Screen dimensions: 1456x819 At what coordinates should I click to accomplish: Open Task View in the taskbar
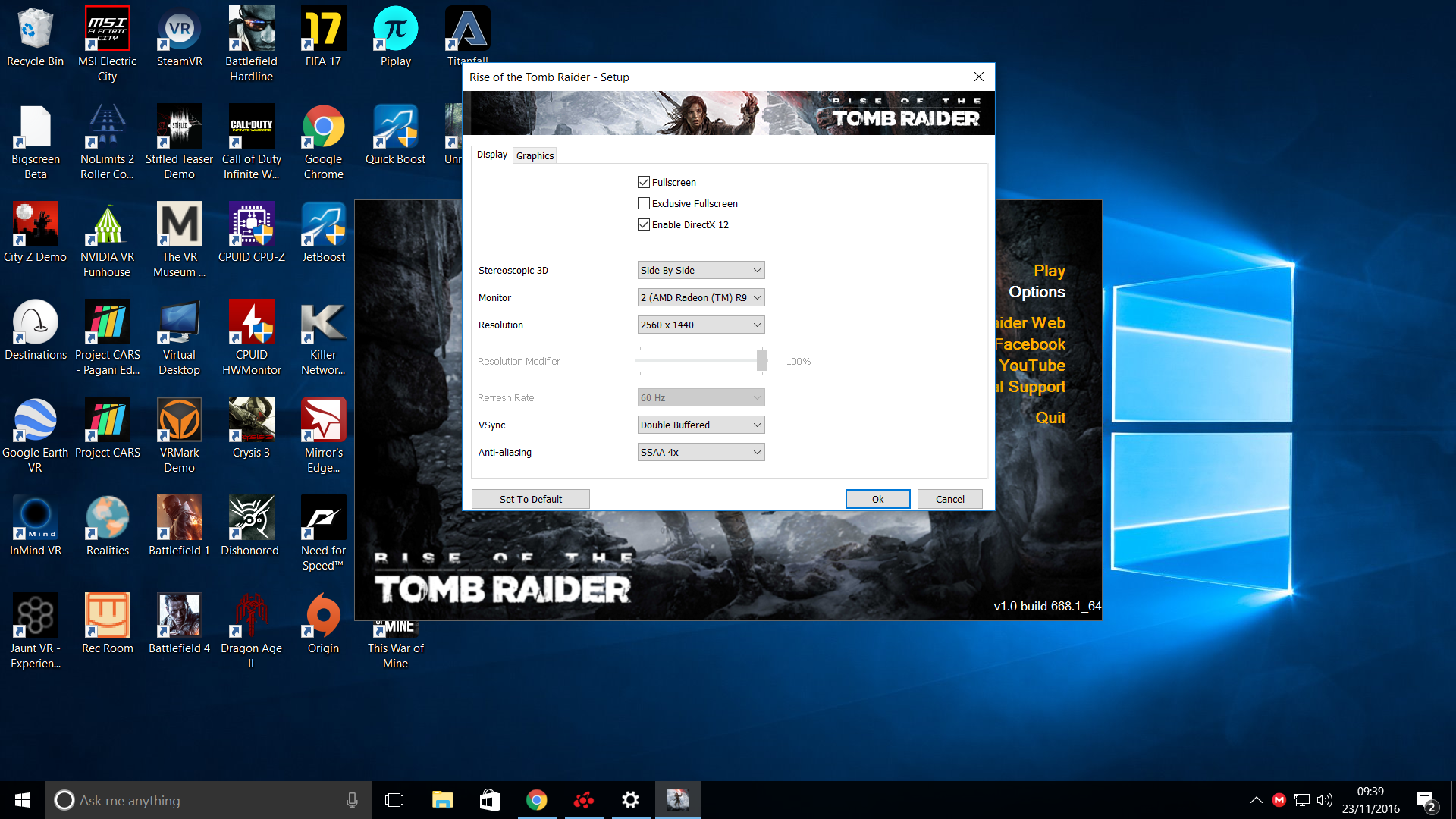click(x=394, y=800)
